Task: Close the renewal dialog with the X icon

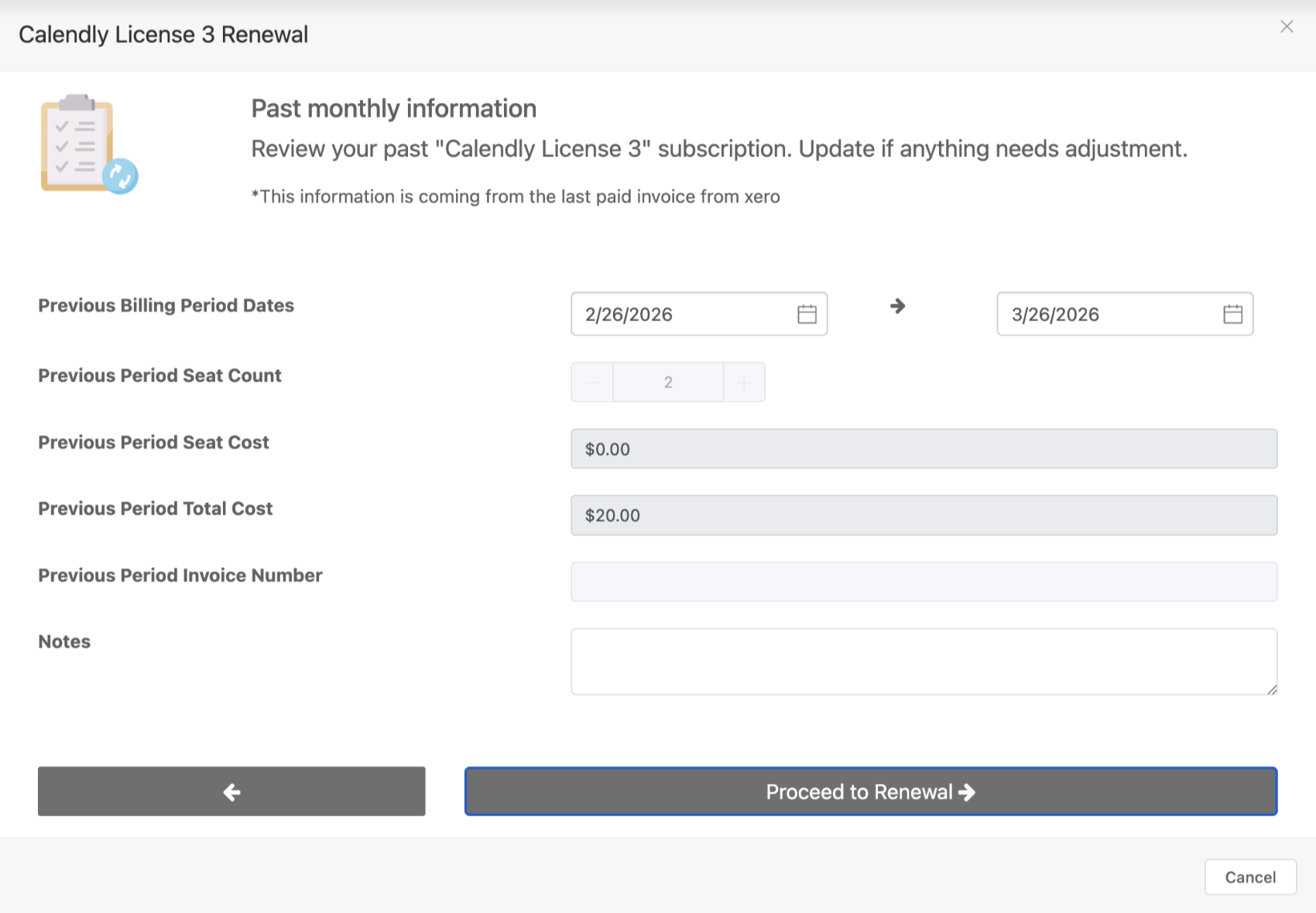Action: 1287,27
